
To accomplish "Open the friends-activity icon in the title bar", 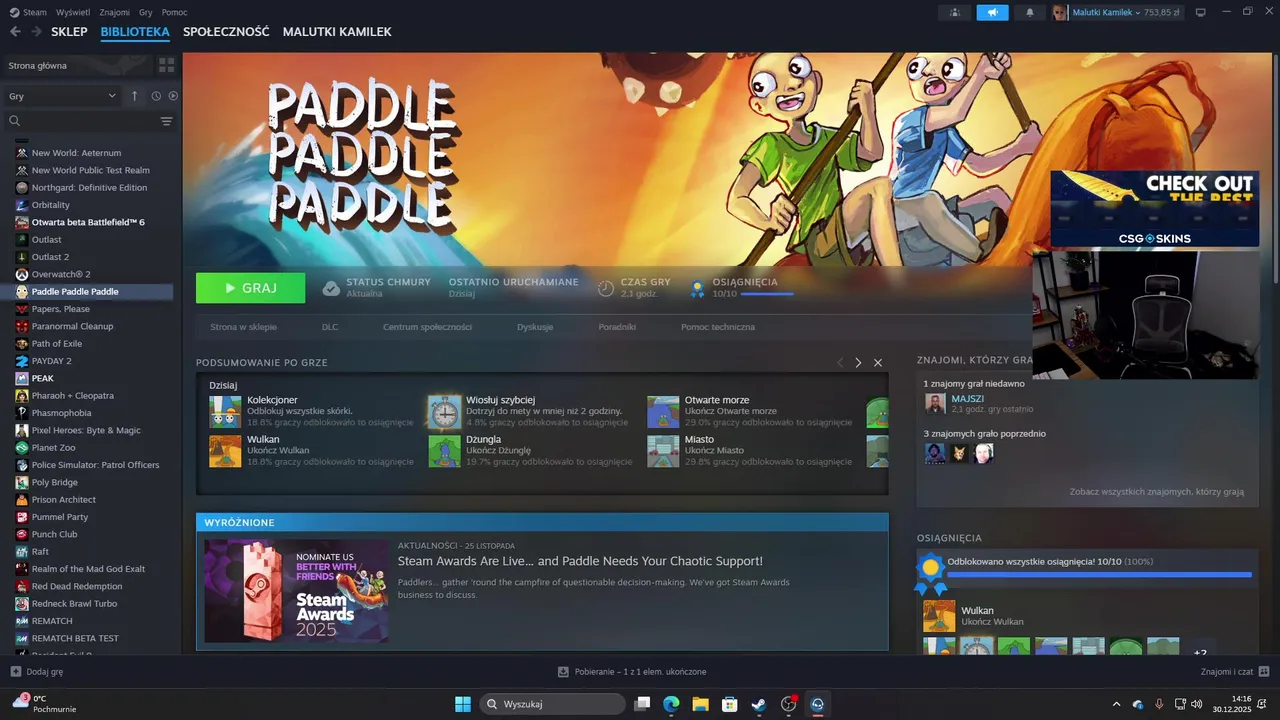I will tap(954, 13).
